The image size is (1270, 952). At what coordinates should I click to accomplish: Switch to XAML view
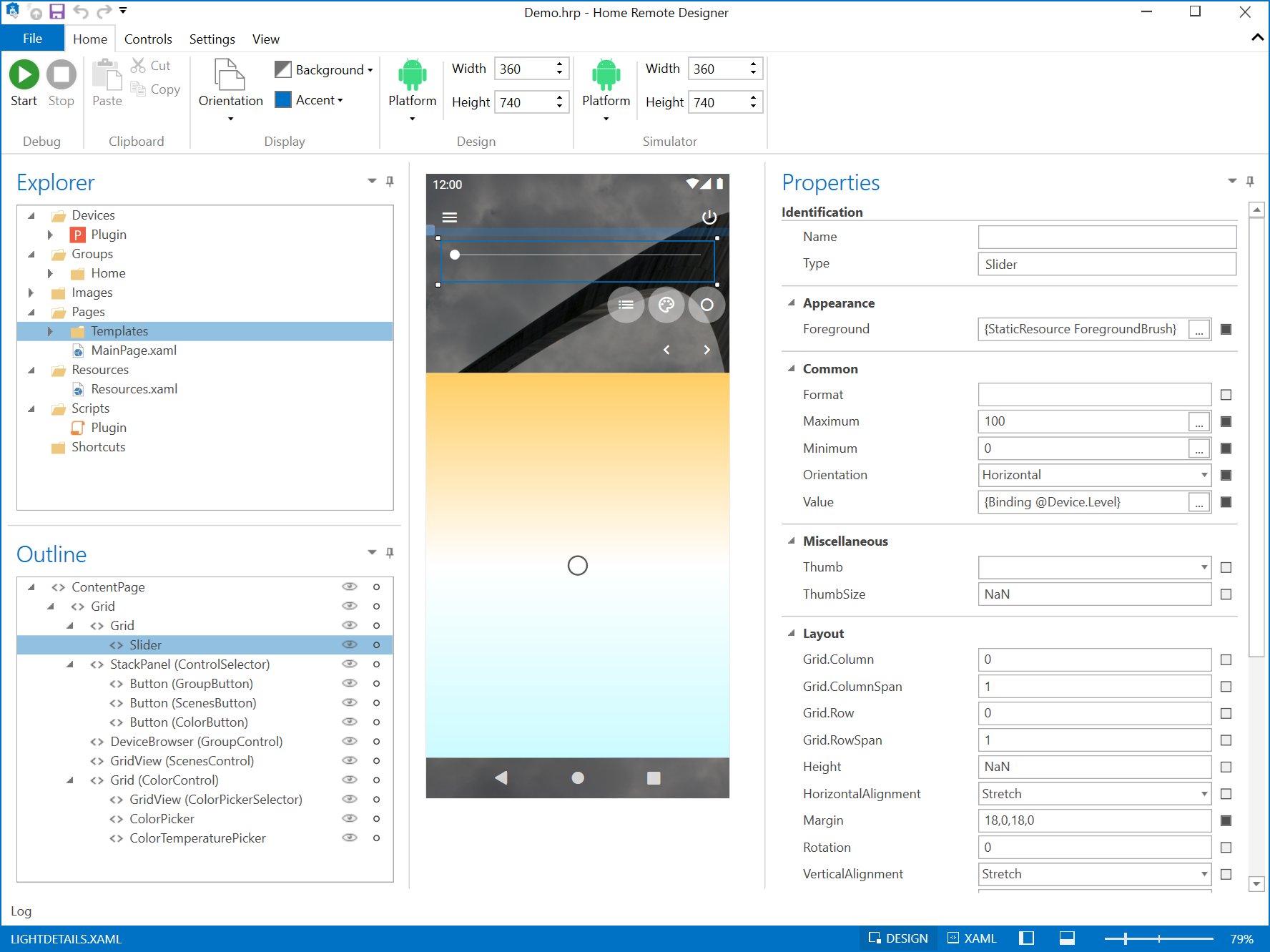(972, 938)
